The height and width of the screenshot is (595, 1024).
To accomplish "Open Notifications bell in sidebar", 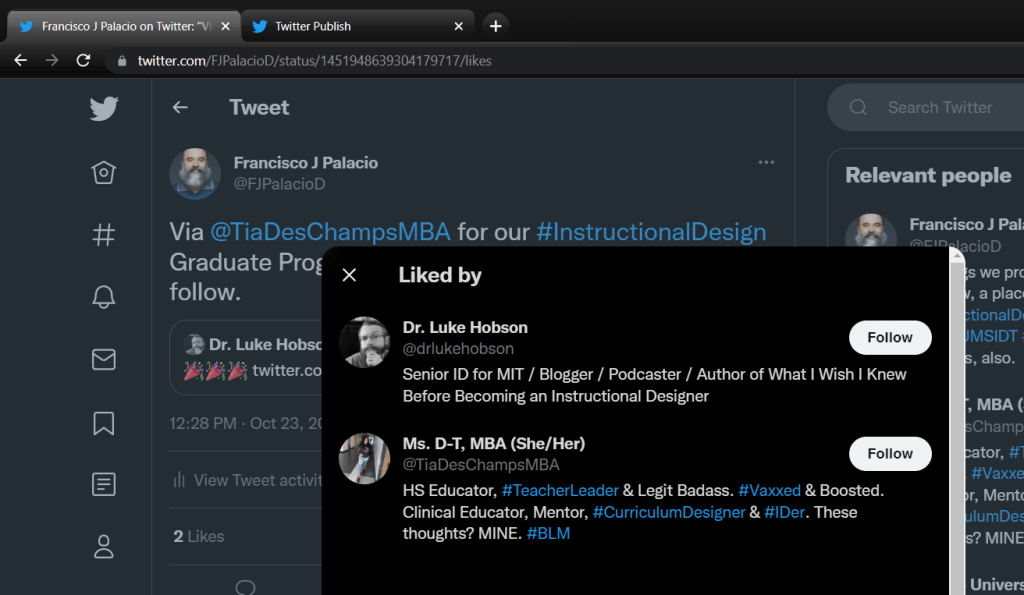I will pyautogui.click(x=103, y=297).
